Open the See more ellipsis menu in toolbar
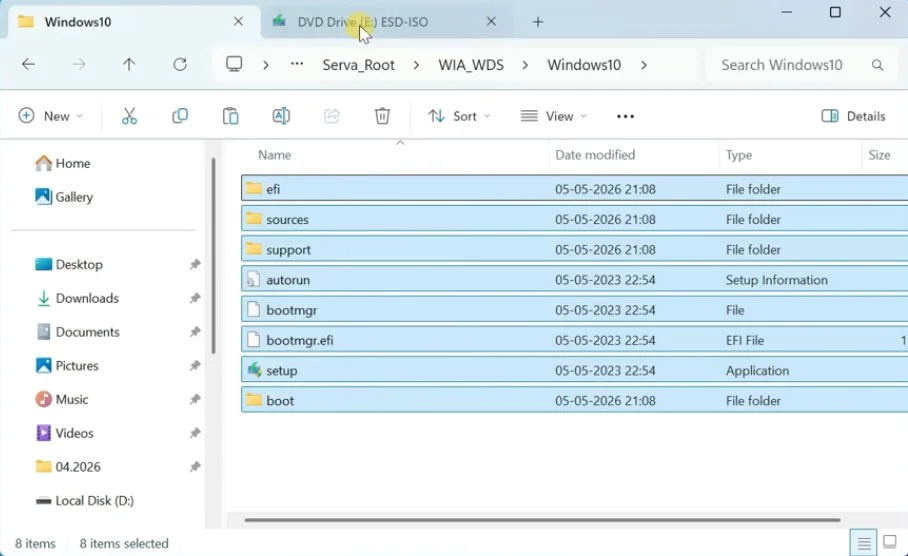The image size is (908, 556). (625, 116)
